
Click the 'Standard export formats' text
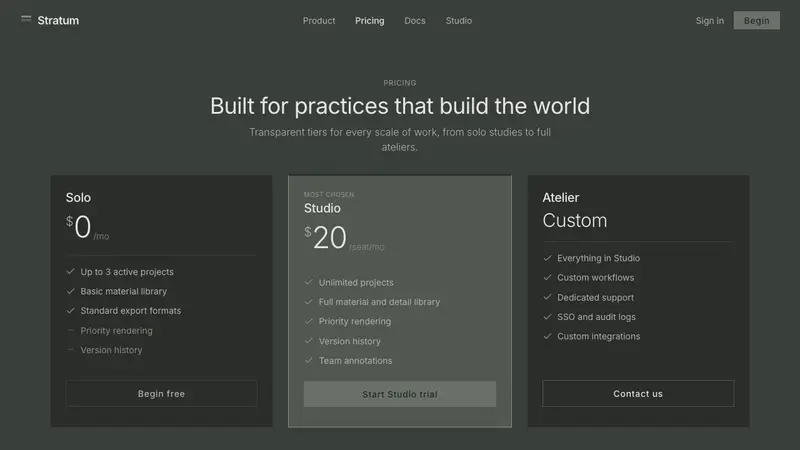(131, 311)
